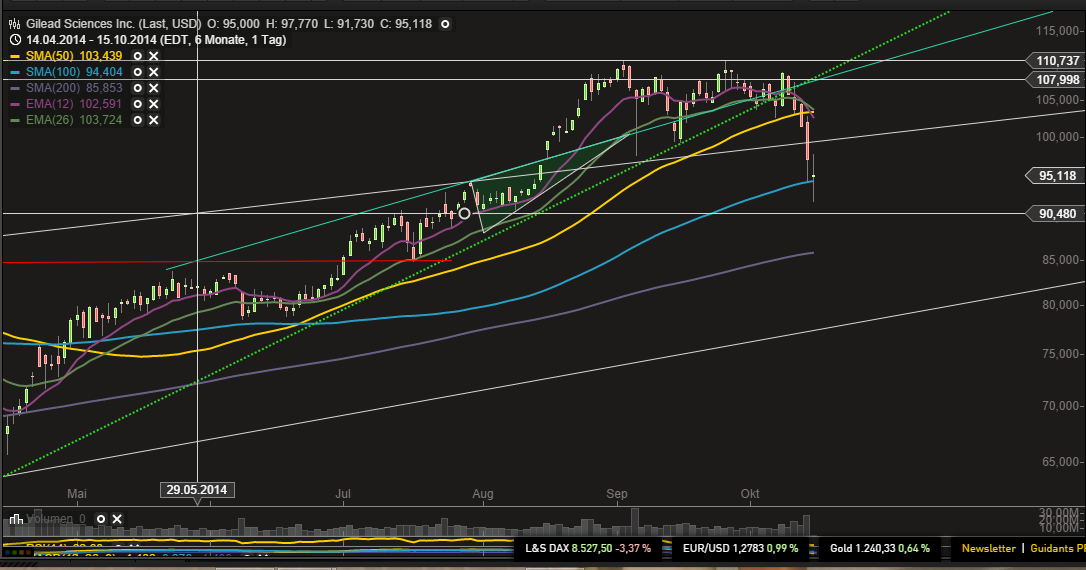Open settings circle for SMA(100)
Viewport: 1086px width, 570px height.
[138, 73]
